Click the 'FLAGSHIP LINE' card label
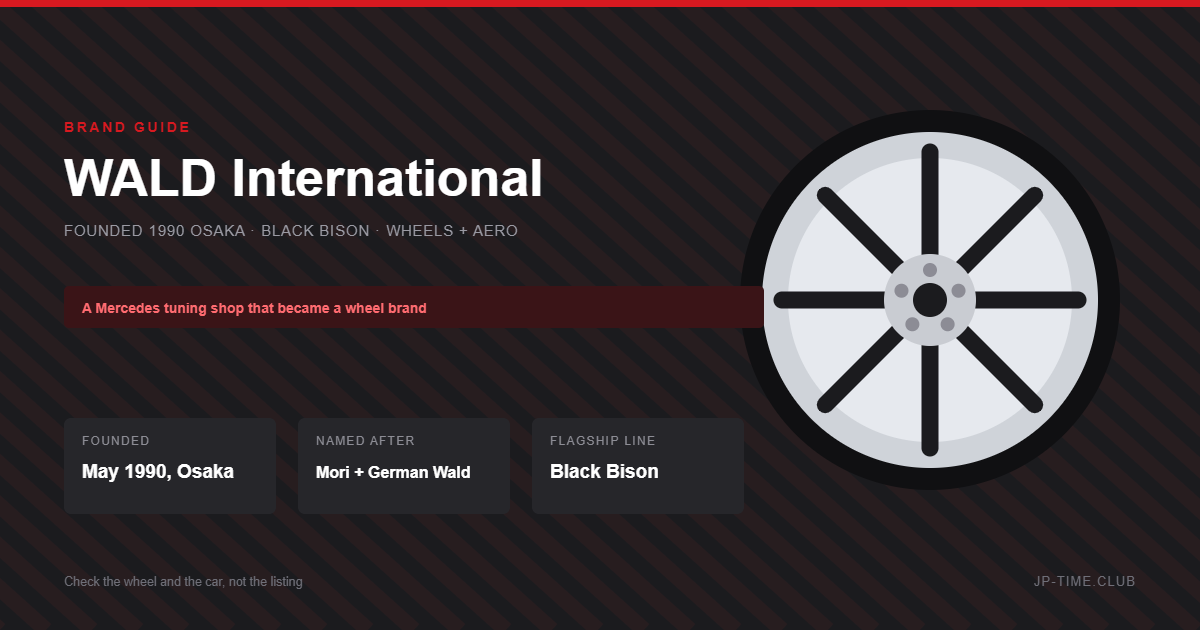The width and height of the screenshot is (1200, 630). (603, 441)
